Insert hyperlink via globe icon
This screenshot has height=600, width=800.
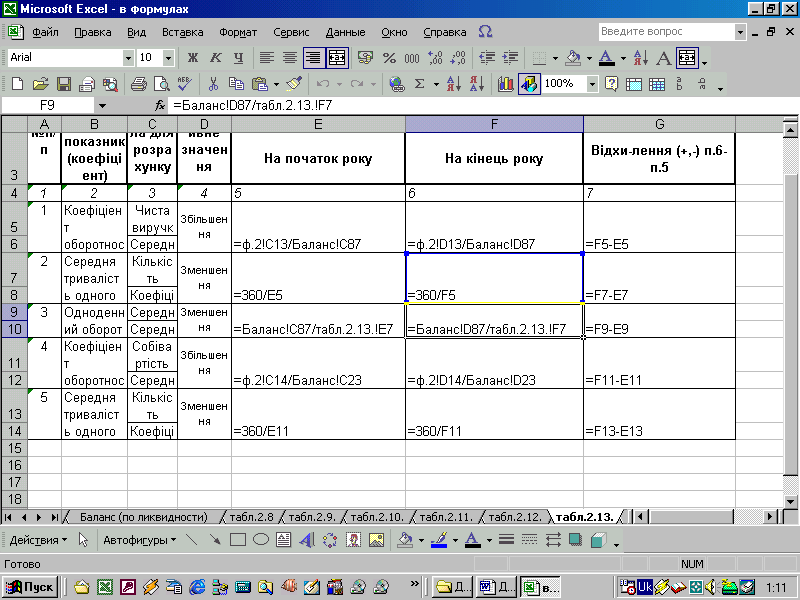click(x=396, y=84)
